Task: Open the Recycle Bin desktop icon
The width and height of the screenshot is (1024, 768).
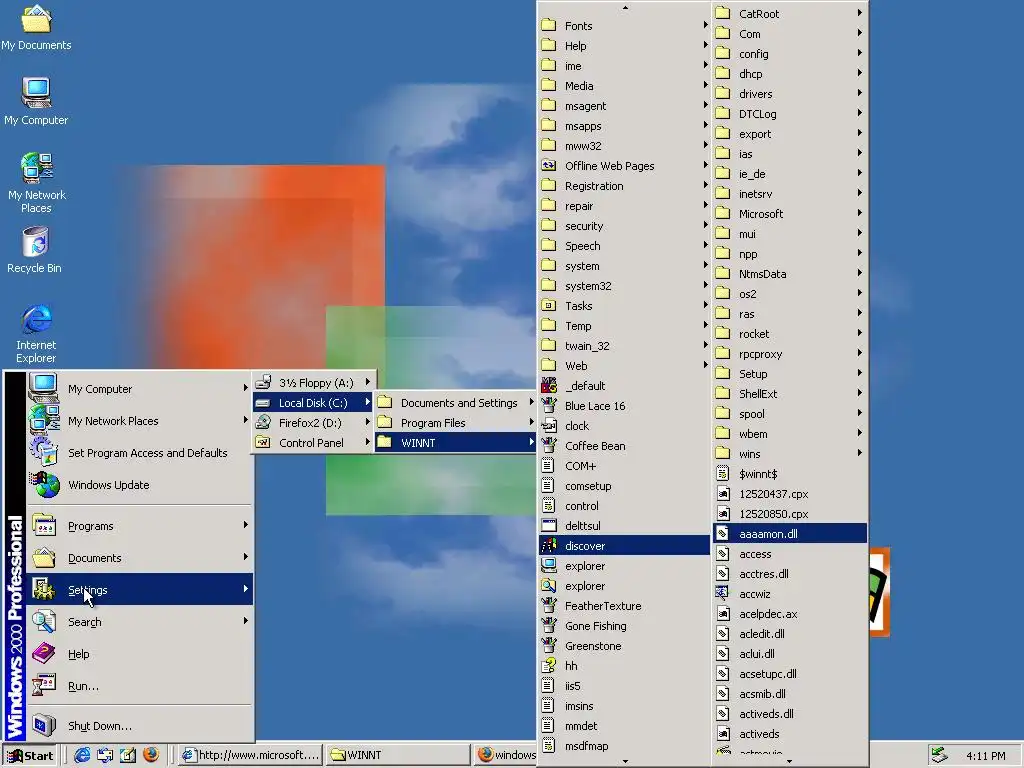Action: 35,250
